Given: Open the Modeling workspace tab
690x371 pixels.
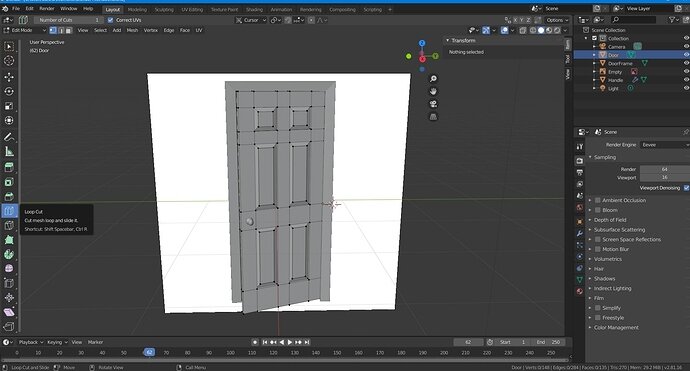Looking at the screenshot, I should pyautogui.click(x=137, y=9).
